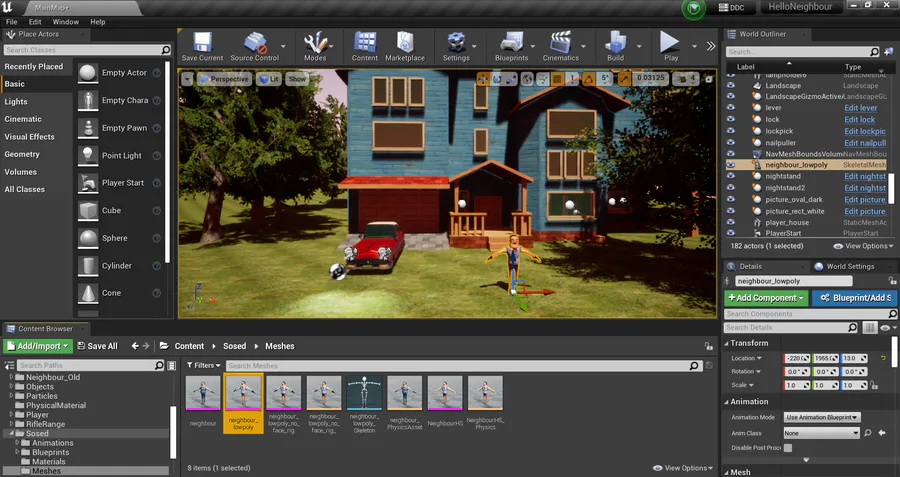
Task: Open the Window menu
Action: coord(65,22)
